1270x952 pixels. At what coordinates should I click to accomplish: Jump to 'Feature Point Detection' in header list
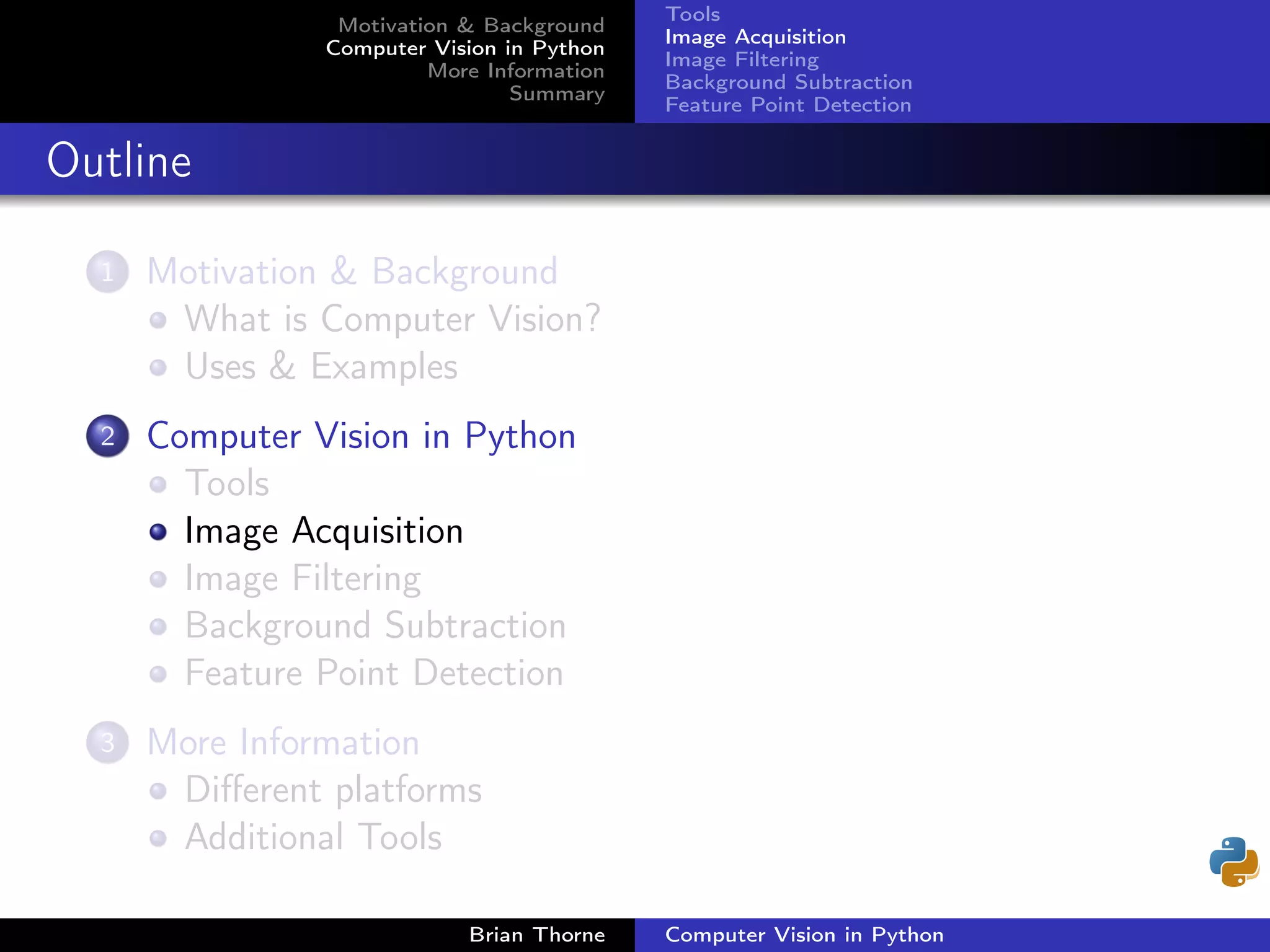coord(788,105)
